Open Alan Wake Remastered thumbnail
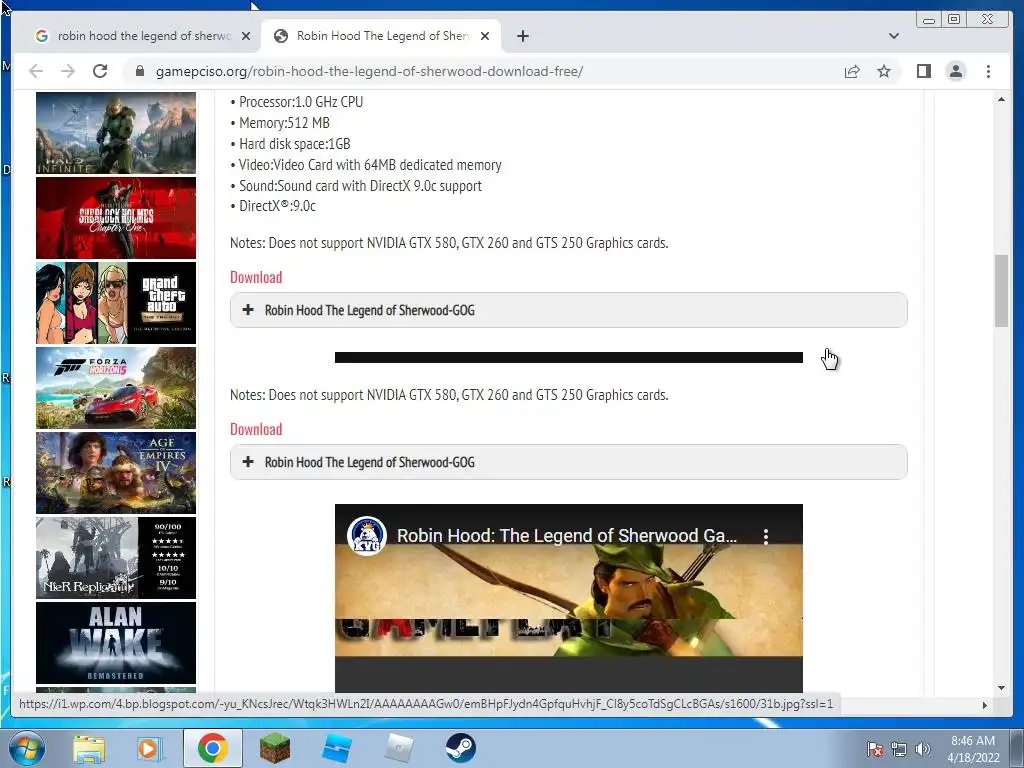This screenshot has height=768, width=1024. [x=116, y=643]
